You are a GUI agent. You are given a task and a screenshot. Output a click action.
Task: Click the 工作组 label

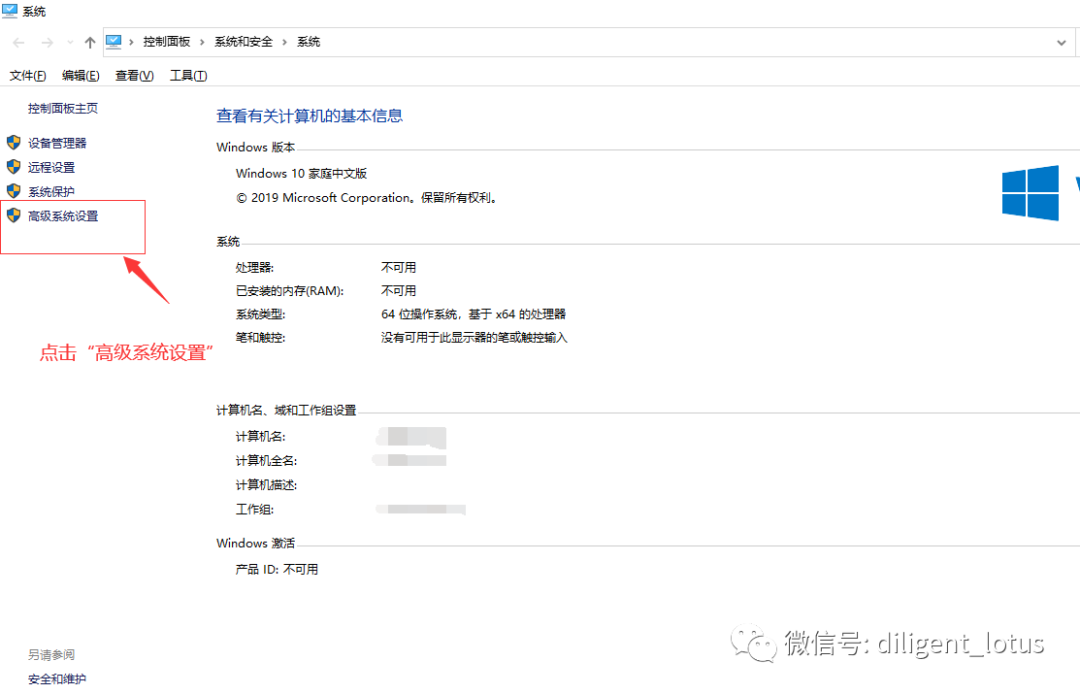click(255, 509)
